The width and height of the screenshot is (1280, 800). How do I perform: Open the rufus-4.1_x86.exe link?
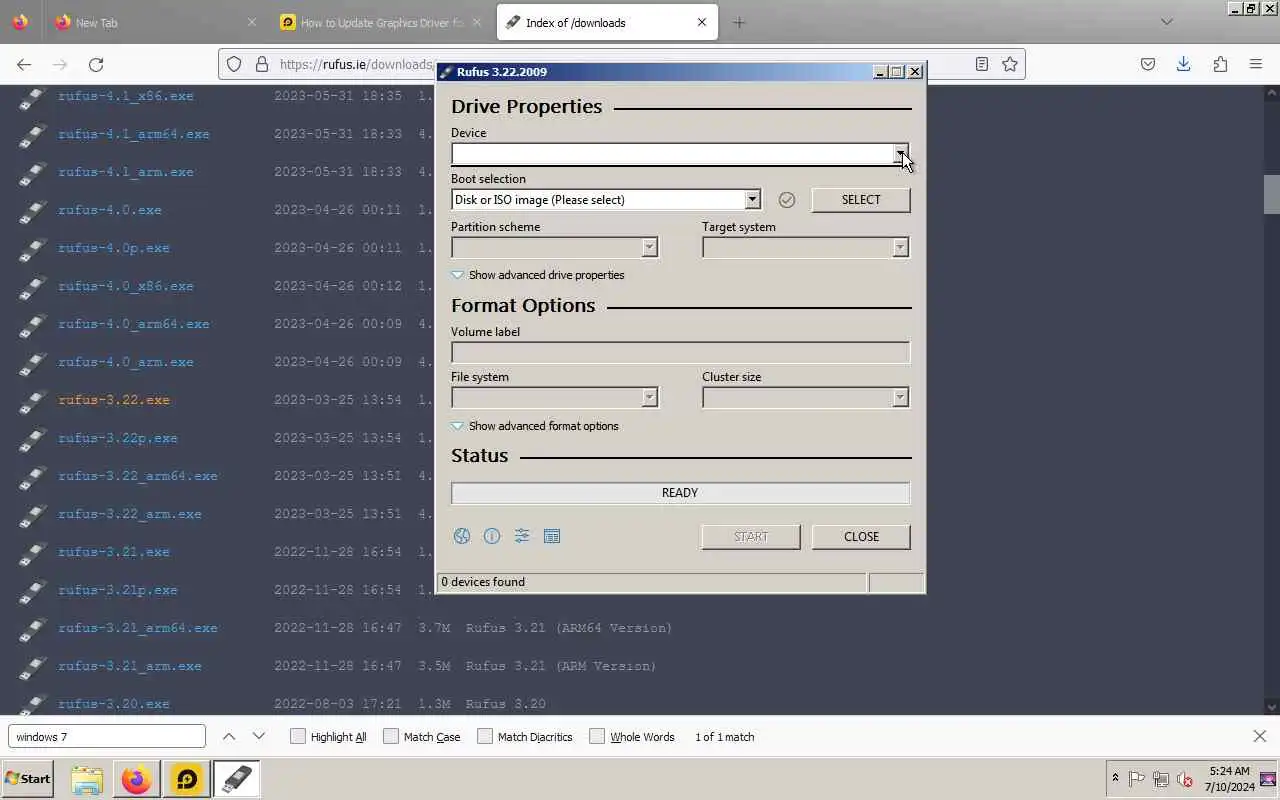[x=126, y=96]
